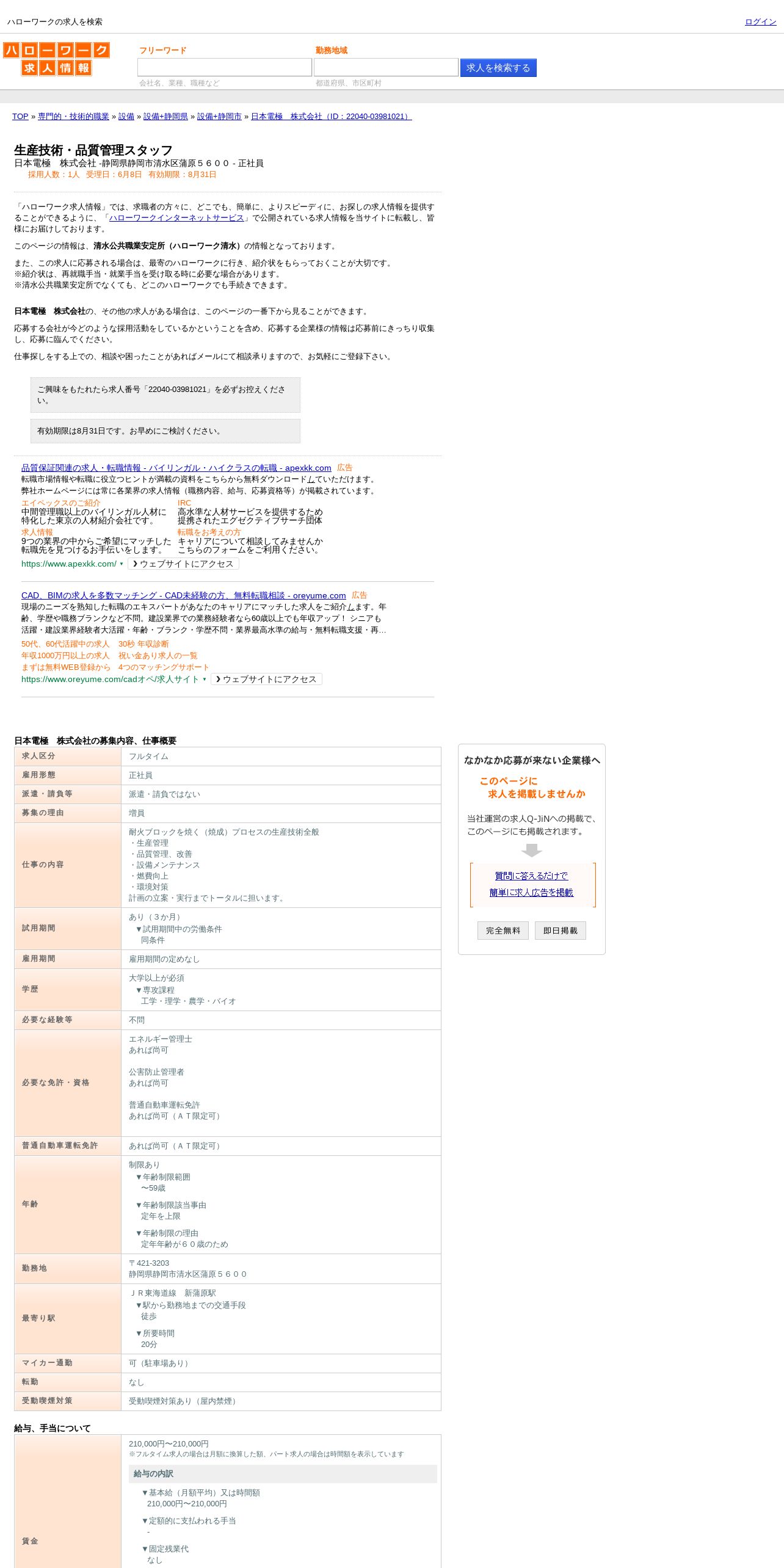Click the 雇用期間の定めなし cell
The height and width of the screenshot is (1568, 784).
(281, 959)
